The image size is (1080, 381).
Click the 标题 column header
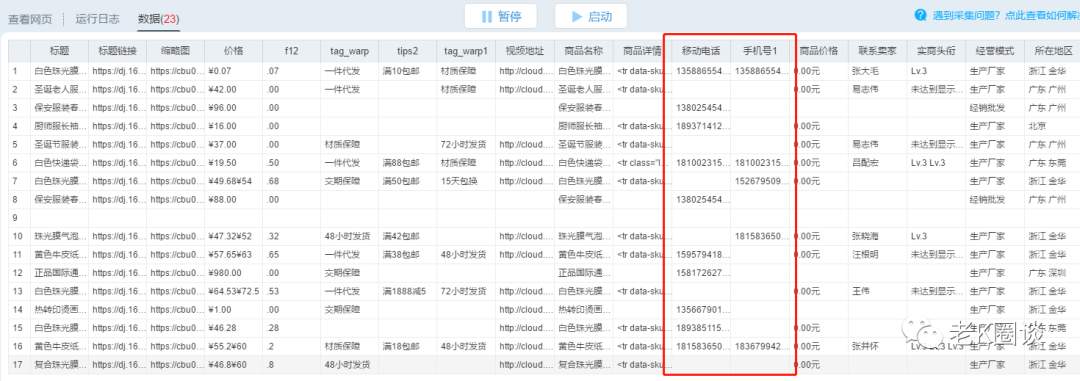tap(60, 50)
